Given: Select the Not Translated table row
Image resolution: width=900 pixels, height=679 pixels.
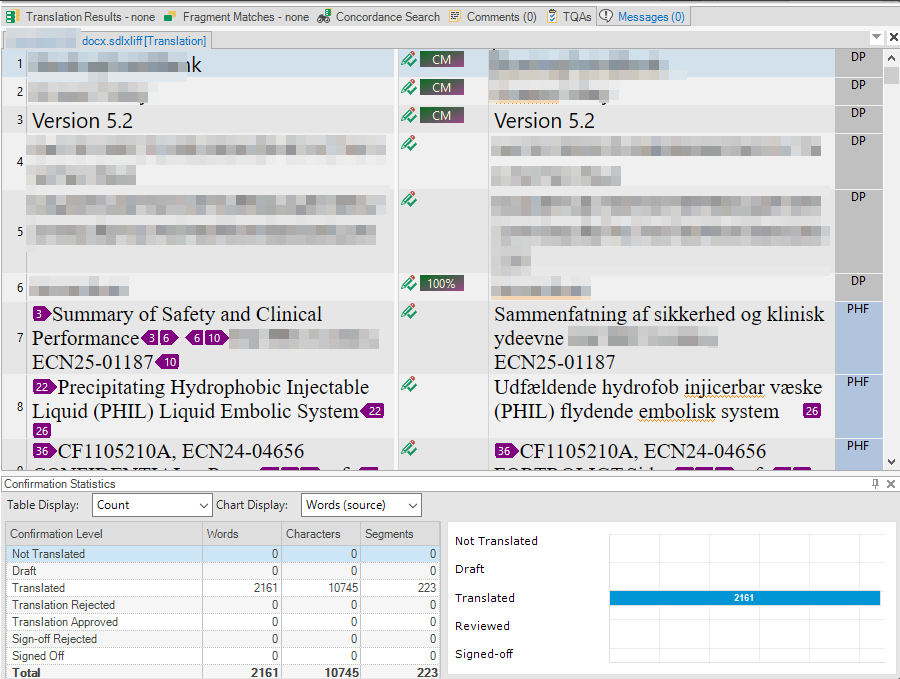Looking at the screenshot, I should pyautogui.click(x=223, y=554).
